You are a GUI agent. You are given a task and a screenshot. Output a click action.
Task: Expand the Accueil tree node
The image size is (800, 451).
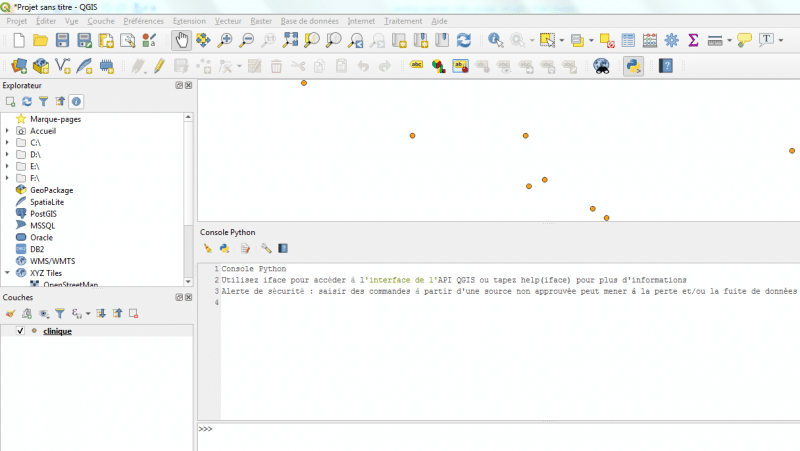(x=7, y=131)
